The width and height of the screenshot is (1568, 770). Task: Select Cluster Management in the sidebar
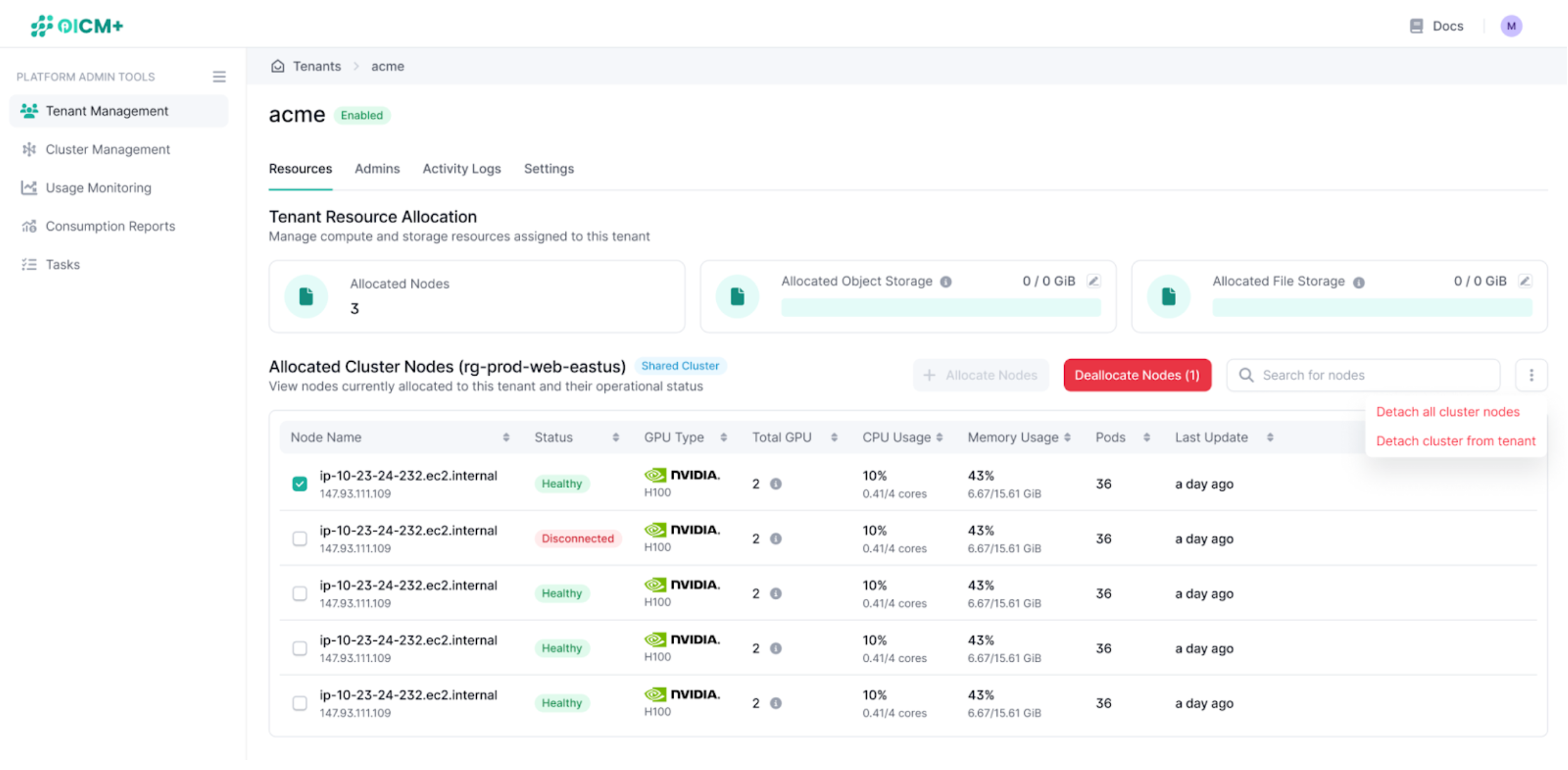107,149
